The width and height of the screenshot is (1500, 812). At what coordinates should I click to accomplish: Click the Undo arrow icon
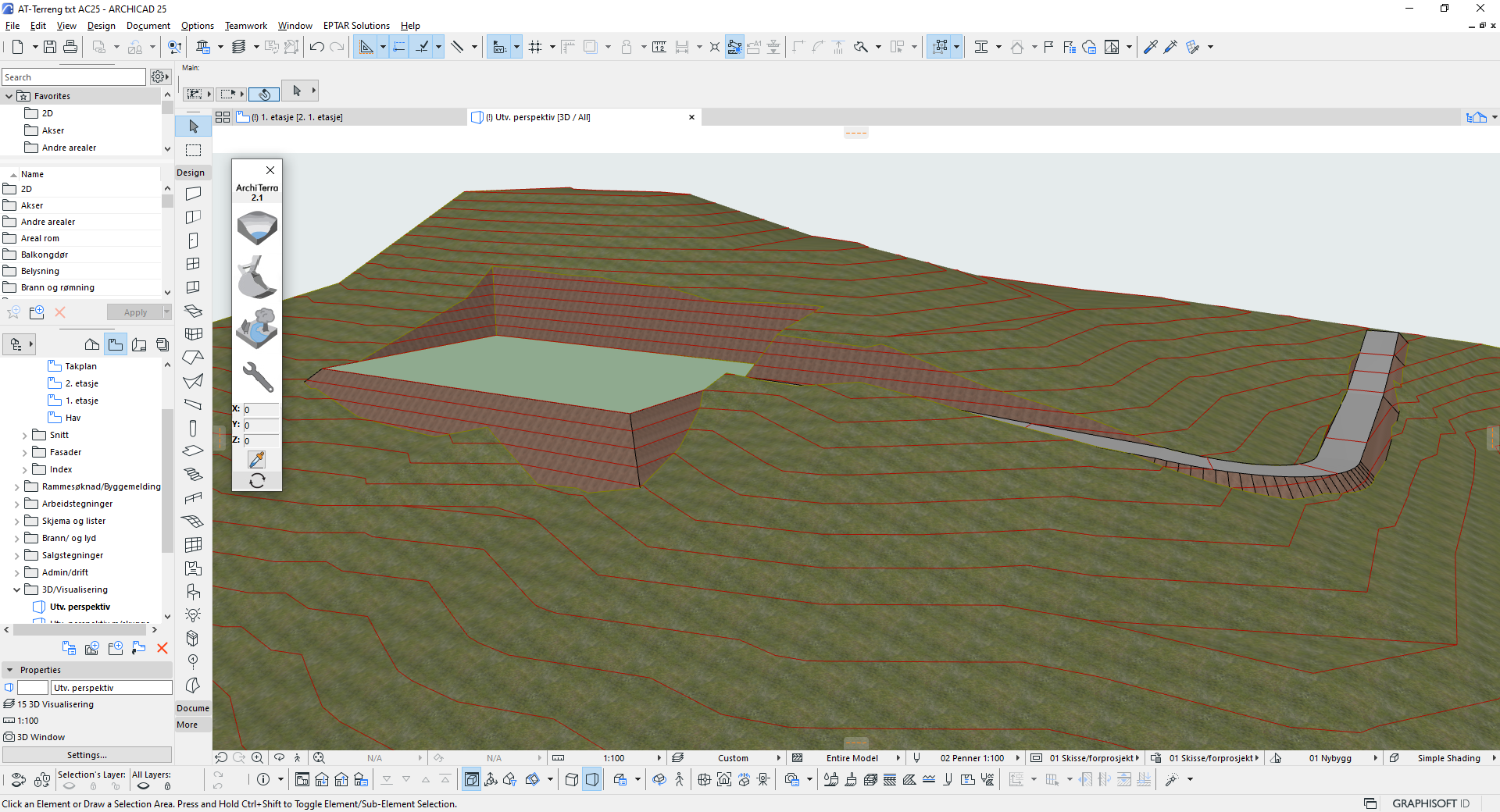coord(316,47)
